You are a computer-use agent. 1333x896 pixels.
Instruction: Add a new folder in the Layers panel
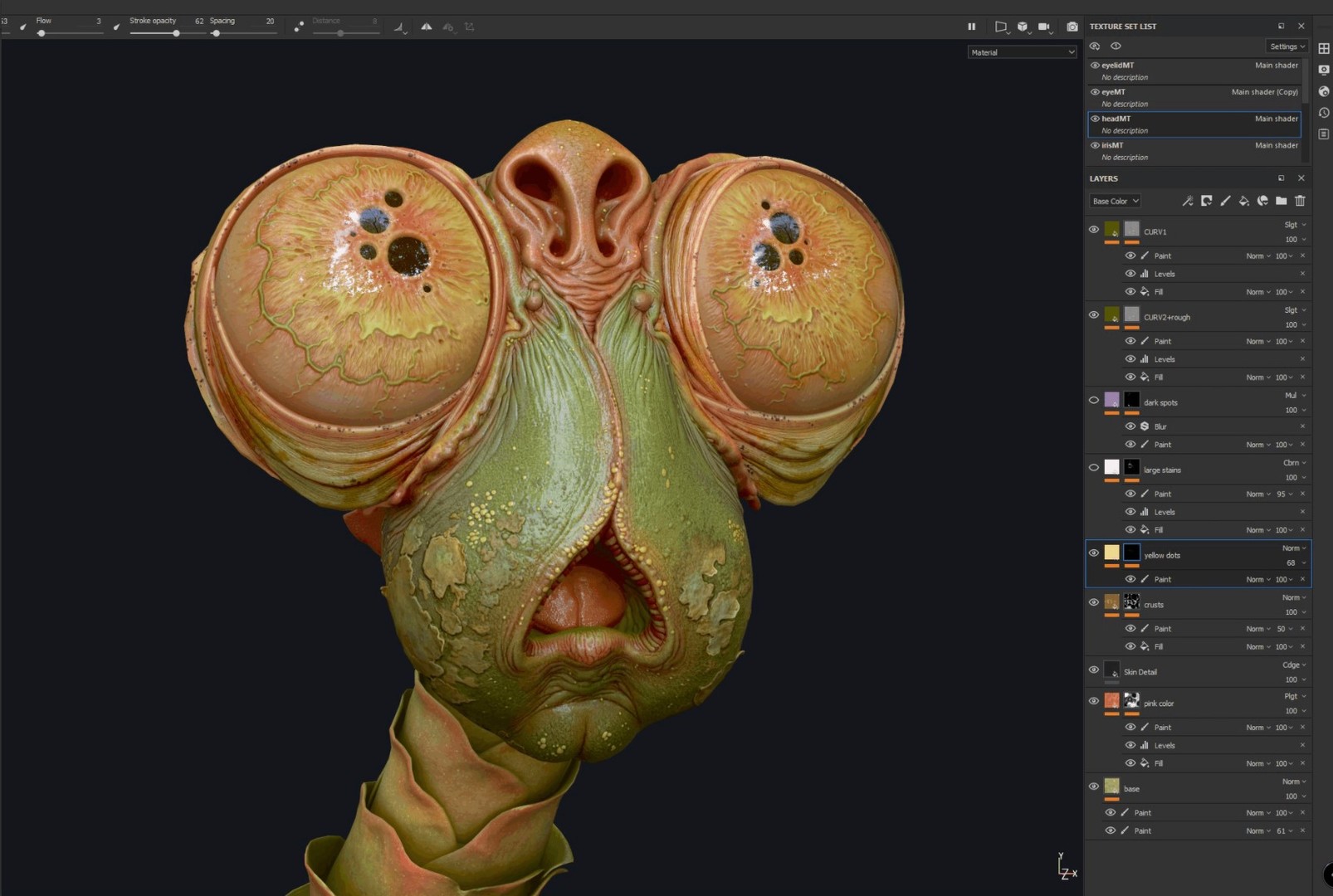1282,200
